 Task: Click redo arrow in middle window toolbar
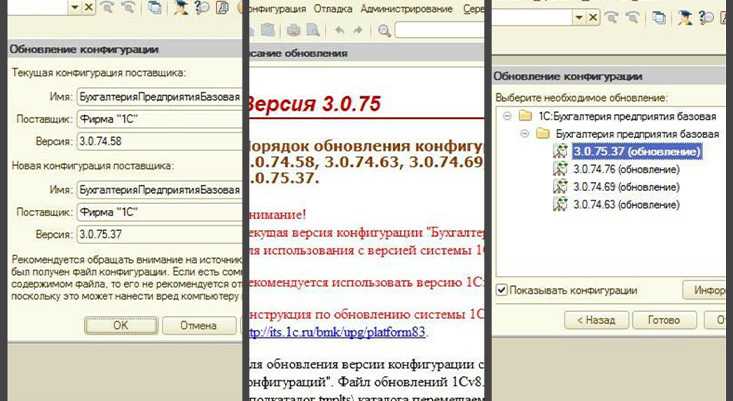click(358, 31)
